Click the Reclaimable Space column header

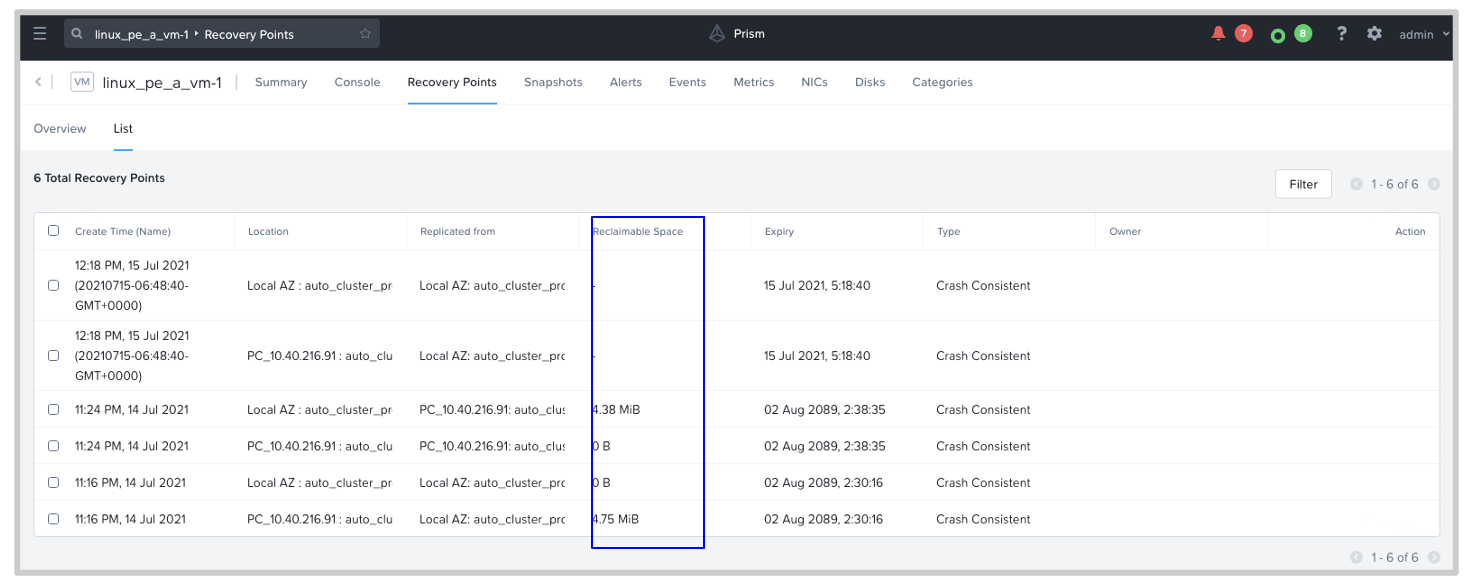click(638, 231)
